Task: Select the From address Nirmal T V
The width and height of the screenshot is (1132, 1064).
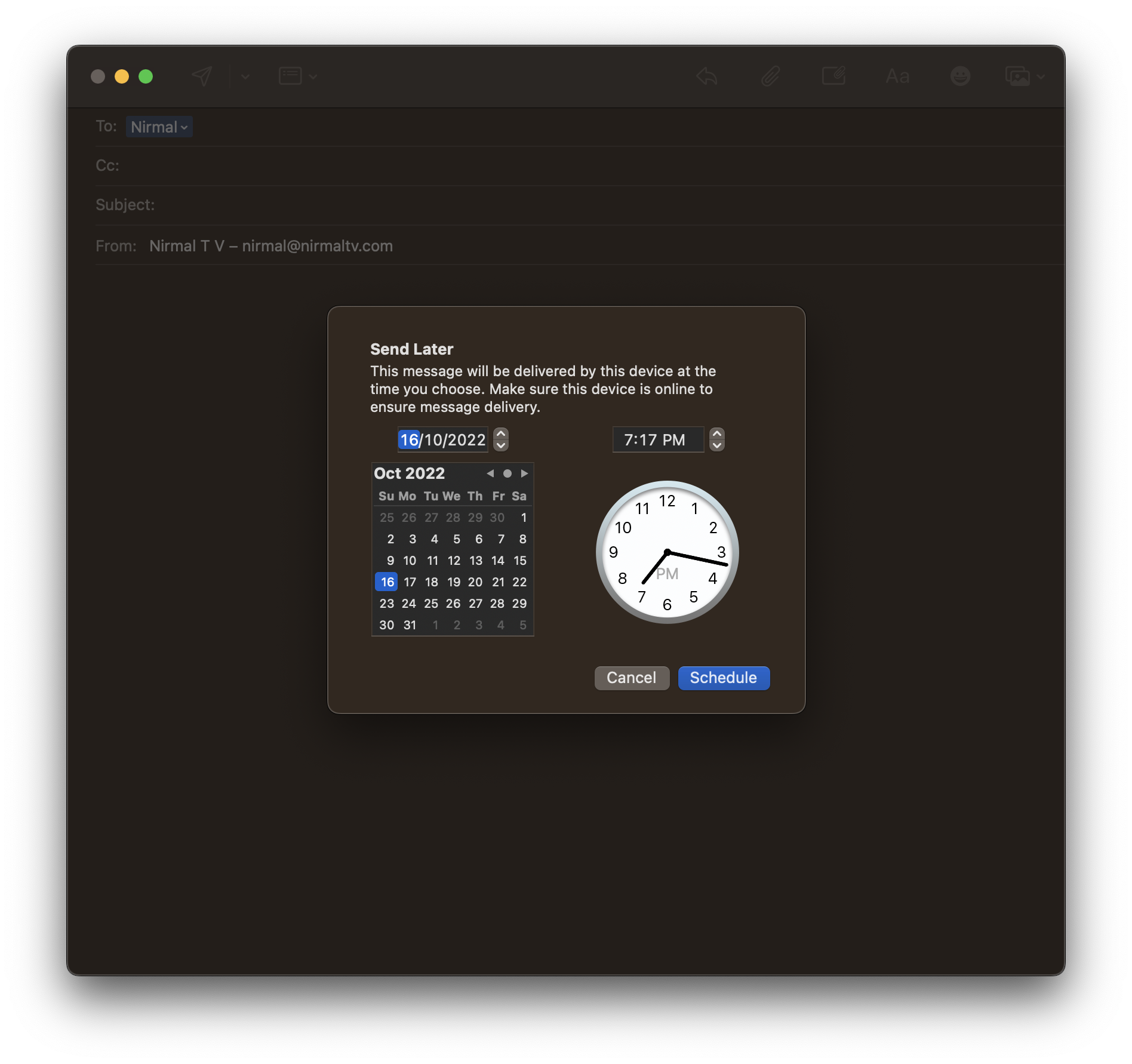Action: (271, 246)
